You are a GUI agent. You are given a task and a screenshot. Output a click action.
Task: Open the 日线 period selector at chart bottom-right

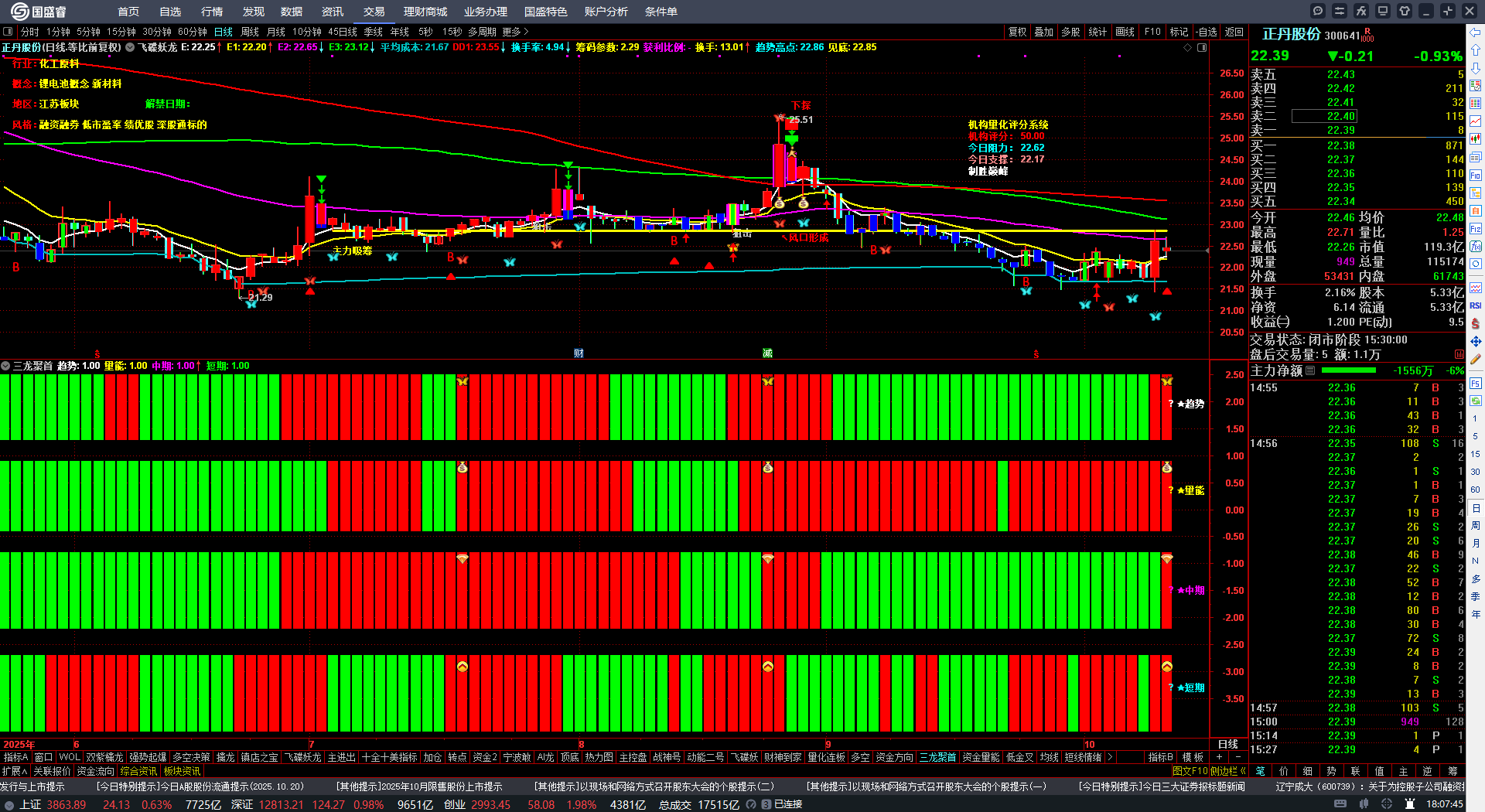coord(1228,744)
